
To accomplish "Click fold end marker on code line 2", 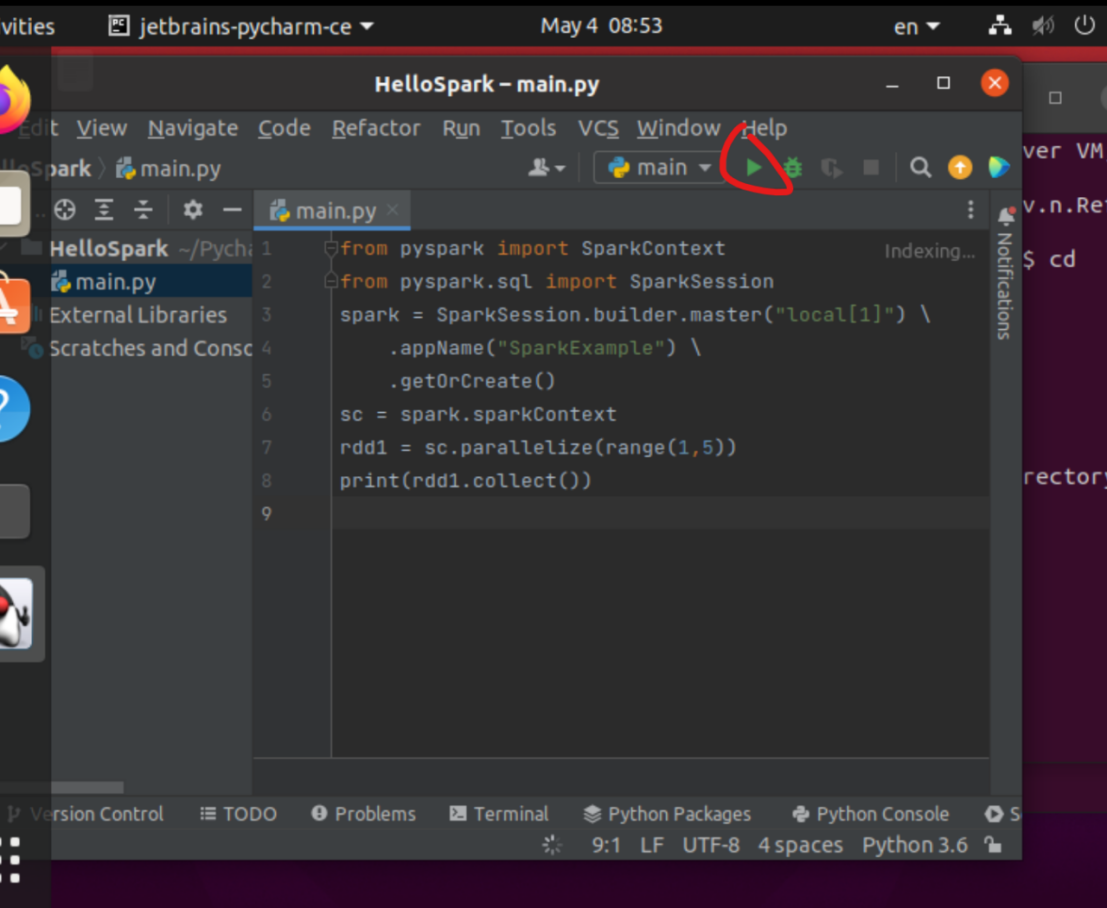I will tap(330, 282).
